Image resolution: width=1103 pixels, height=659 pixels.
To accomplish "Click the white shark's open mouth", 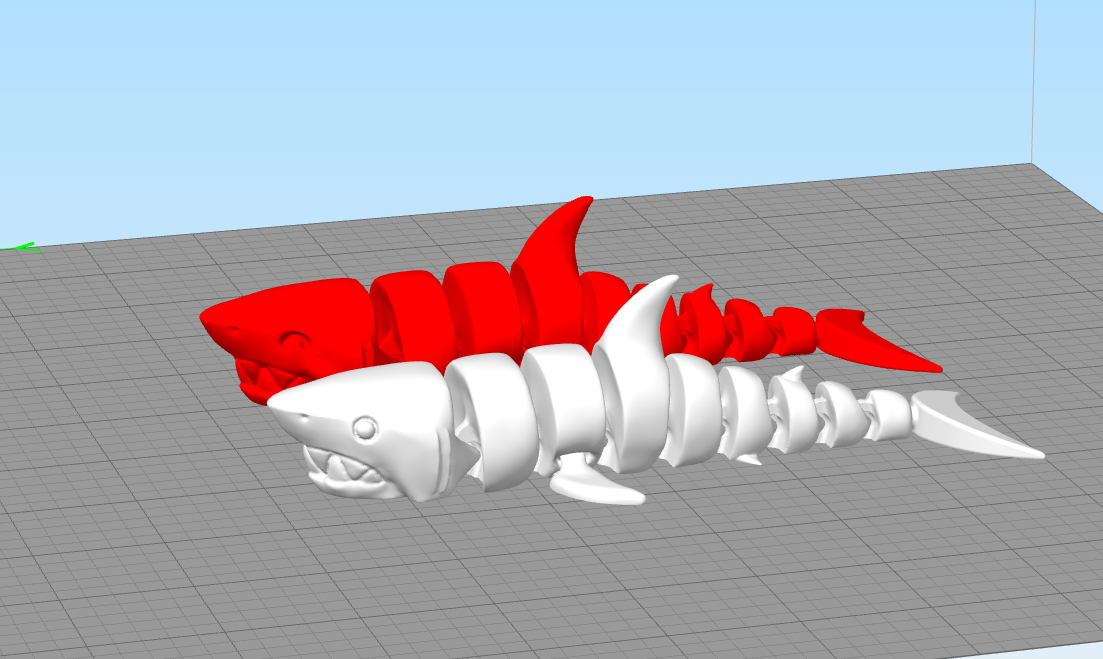I will pyautogui.click(x=345, y=471).
